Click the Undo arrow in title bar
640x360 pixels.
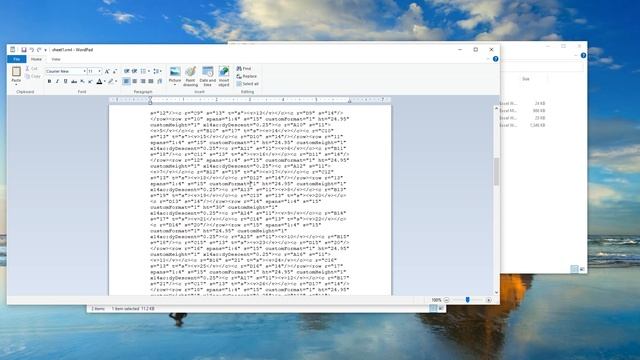point(31,50)
